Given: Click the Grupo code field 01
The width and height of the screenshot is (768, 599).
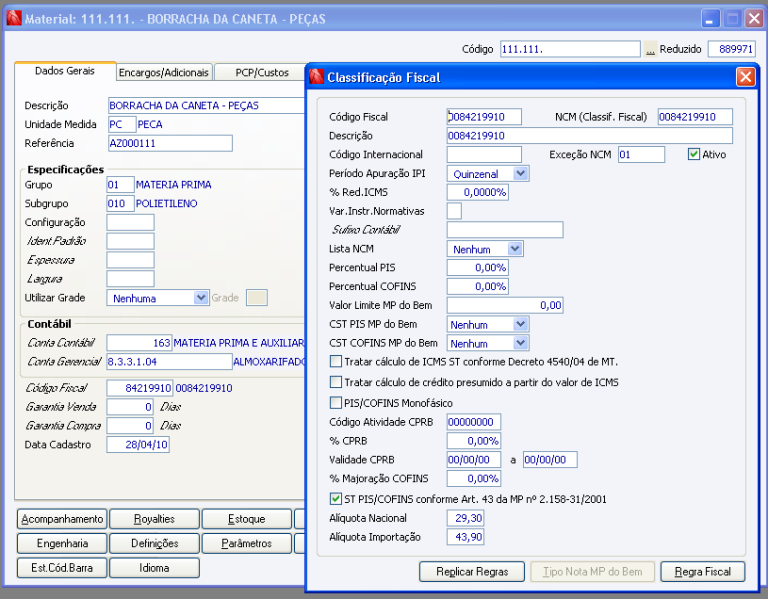Looking at the screenshot, I should coord(120,185).
